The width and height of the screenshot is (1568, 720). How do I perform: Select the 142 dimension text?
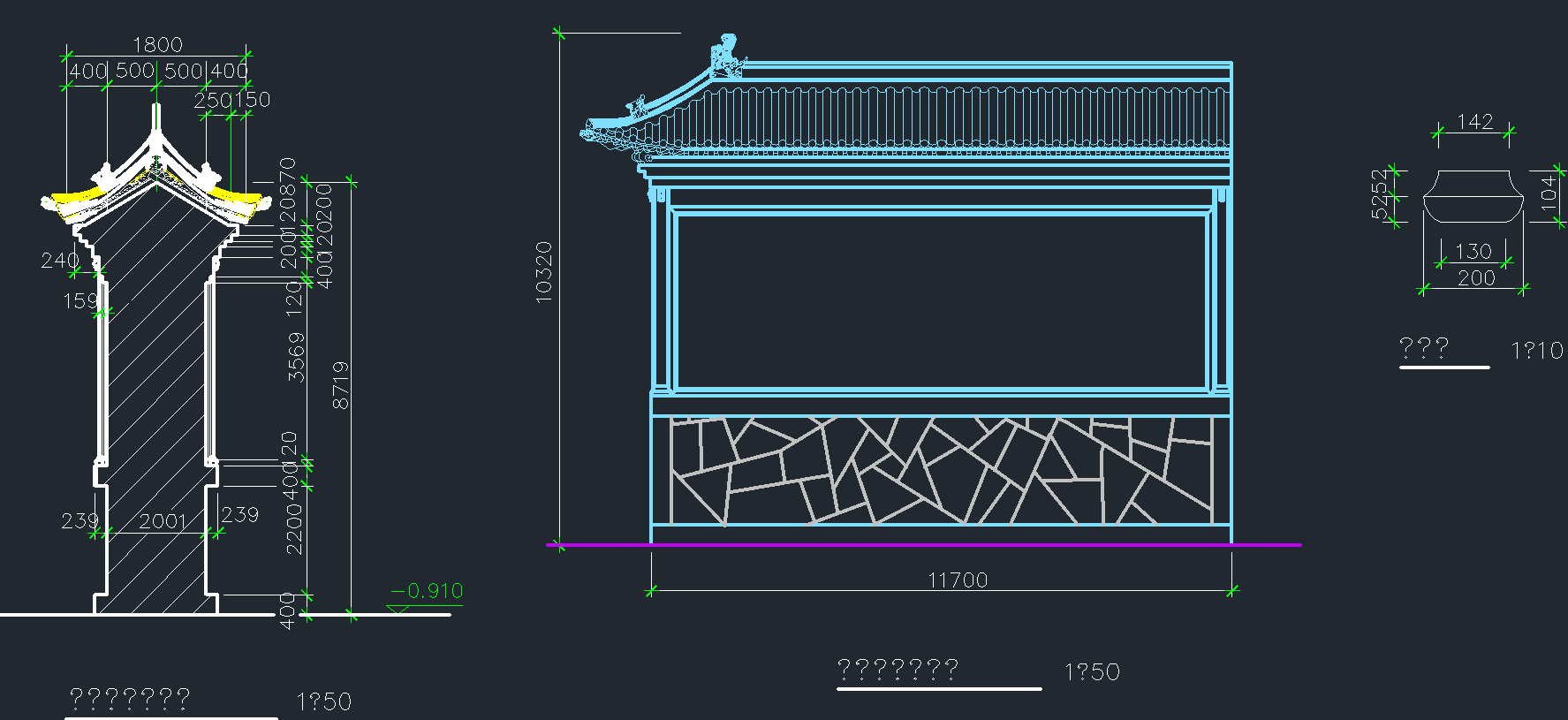[x=1474, y=121]
